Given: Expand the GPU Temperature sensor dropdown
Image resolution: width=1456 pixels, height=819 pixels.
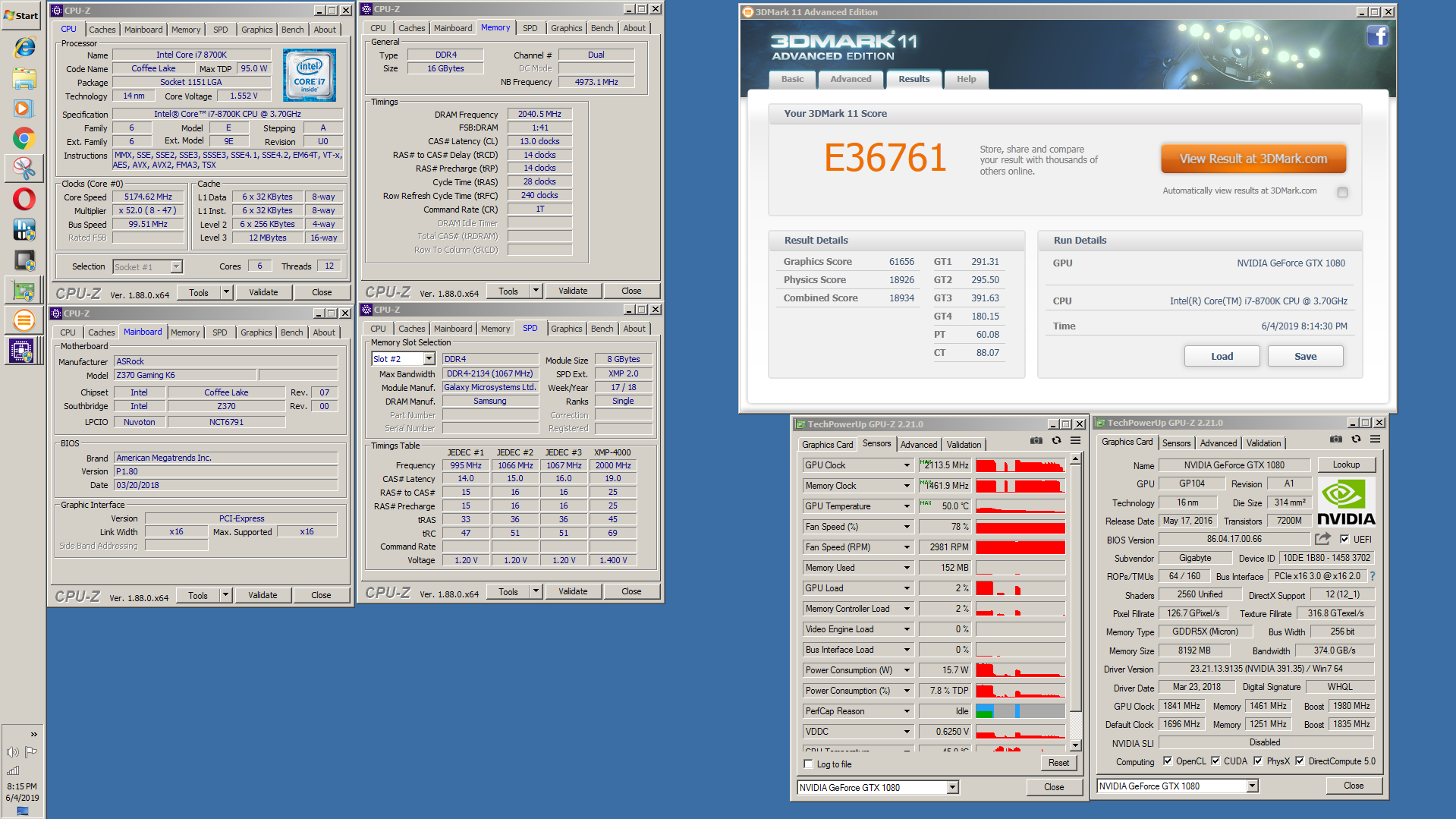Looking at the screenshot, I should [x=906, y=506].
